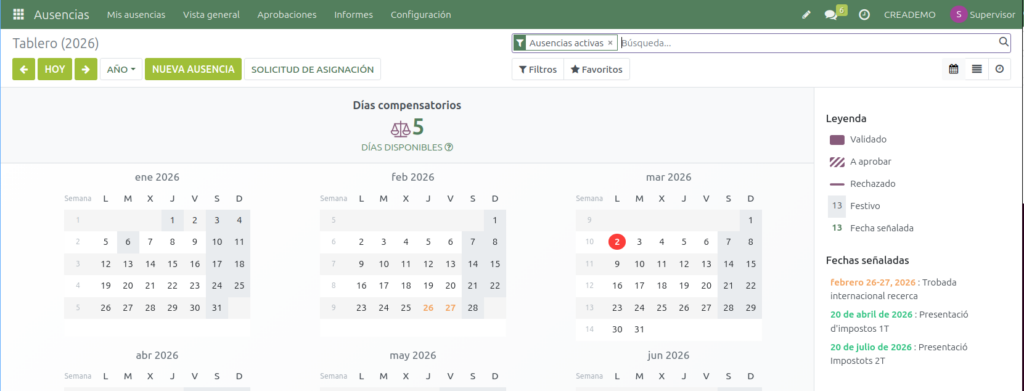Click the Validado legend color swatch
This screenshot has width=1024, height=391.
837,140
